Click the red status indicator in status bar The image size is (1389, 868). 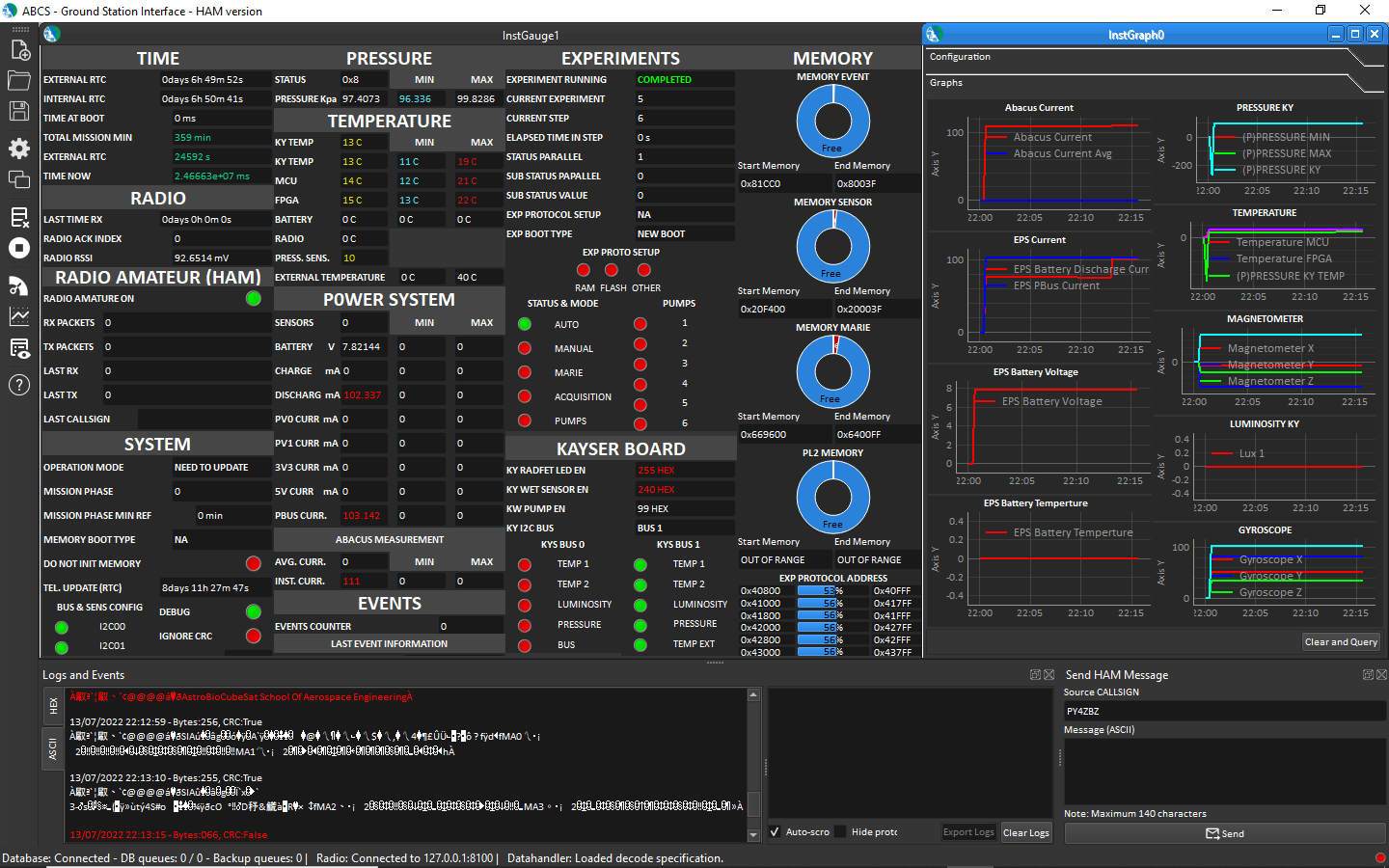(x=1380, y=857)
